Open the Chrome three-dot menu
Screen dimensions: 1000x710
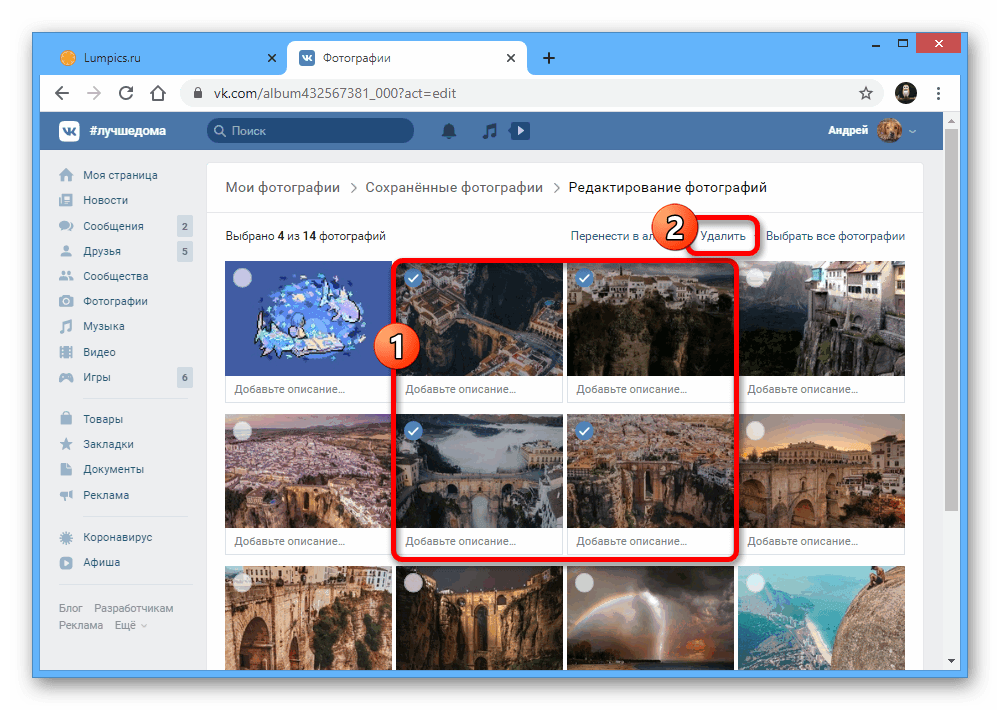coord(938,93)
